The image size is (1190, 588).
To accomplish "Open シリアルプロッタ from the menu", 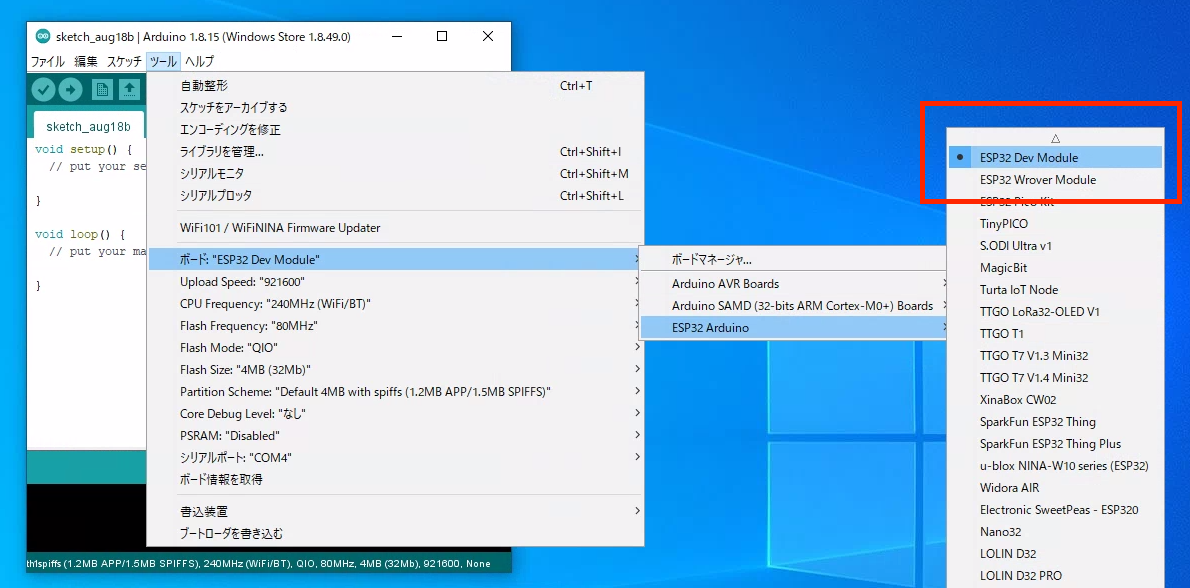I will tap(395, 196).
